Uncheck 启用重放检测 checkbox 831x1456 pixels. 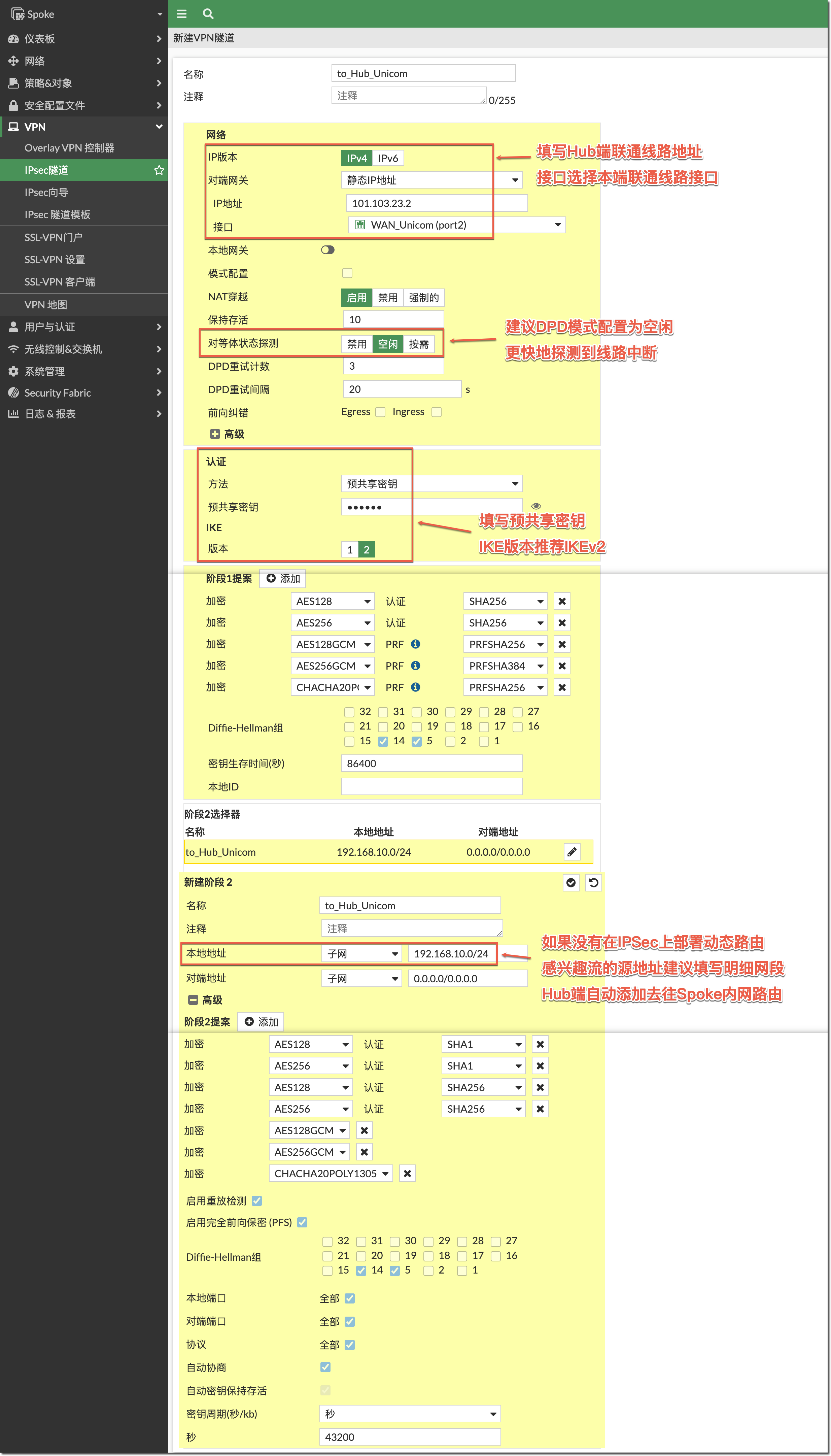[x=257, y=1201]
